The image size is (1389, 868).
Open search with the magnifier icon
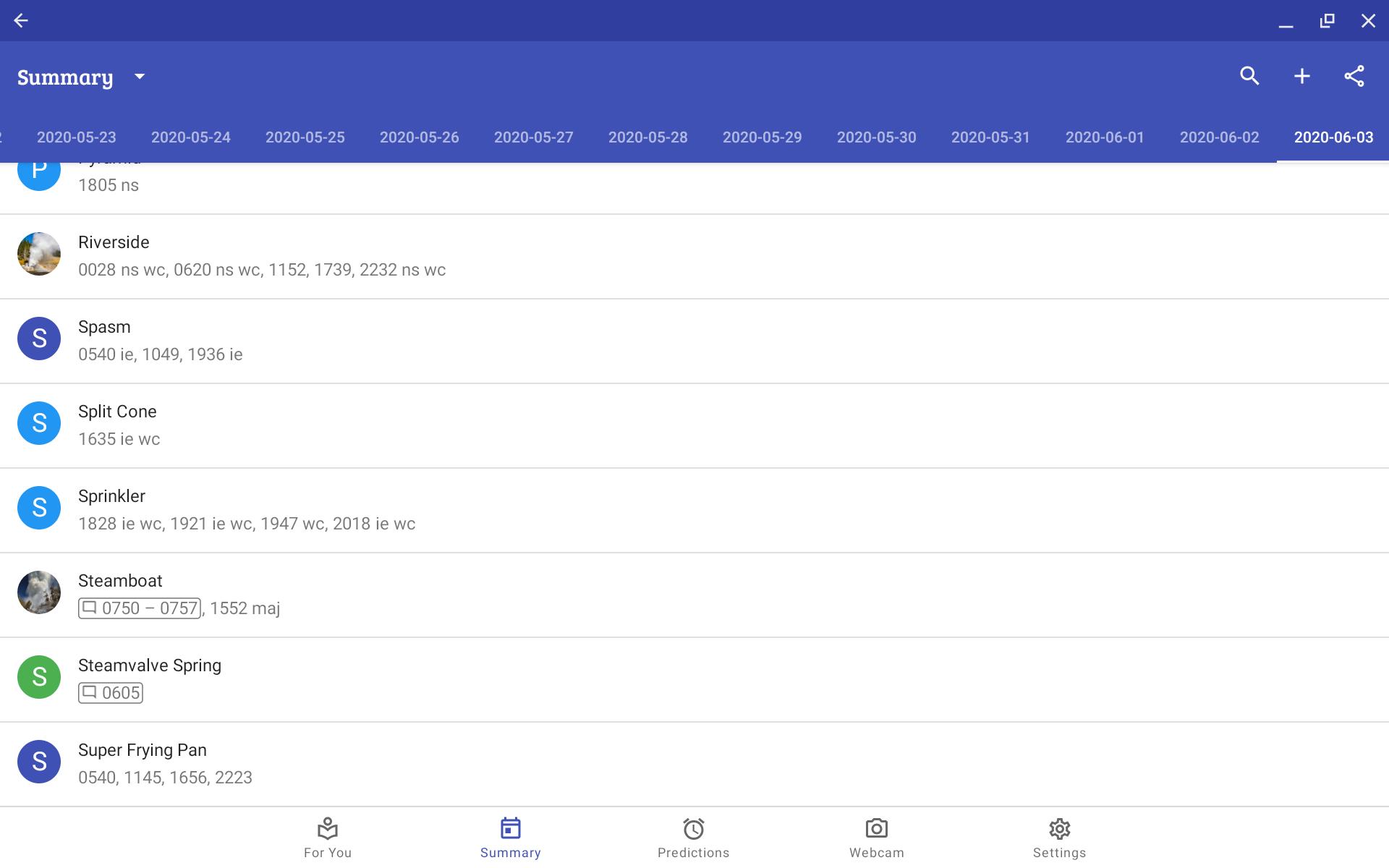pyautogui.click(x=1249, y=76)
